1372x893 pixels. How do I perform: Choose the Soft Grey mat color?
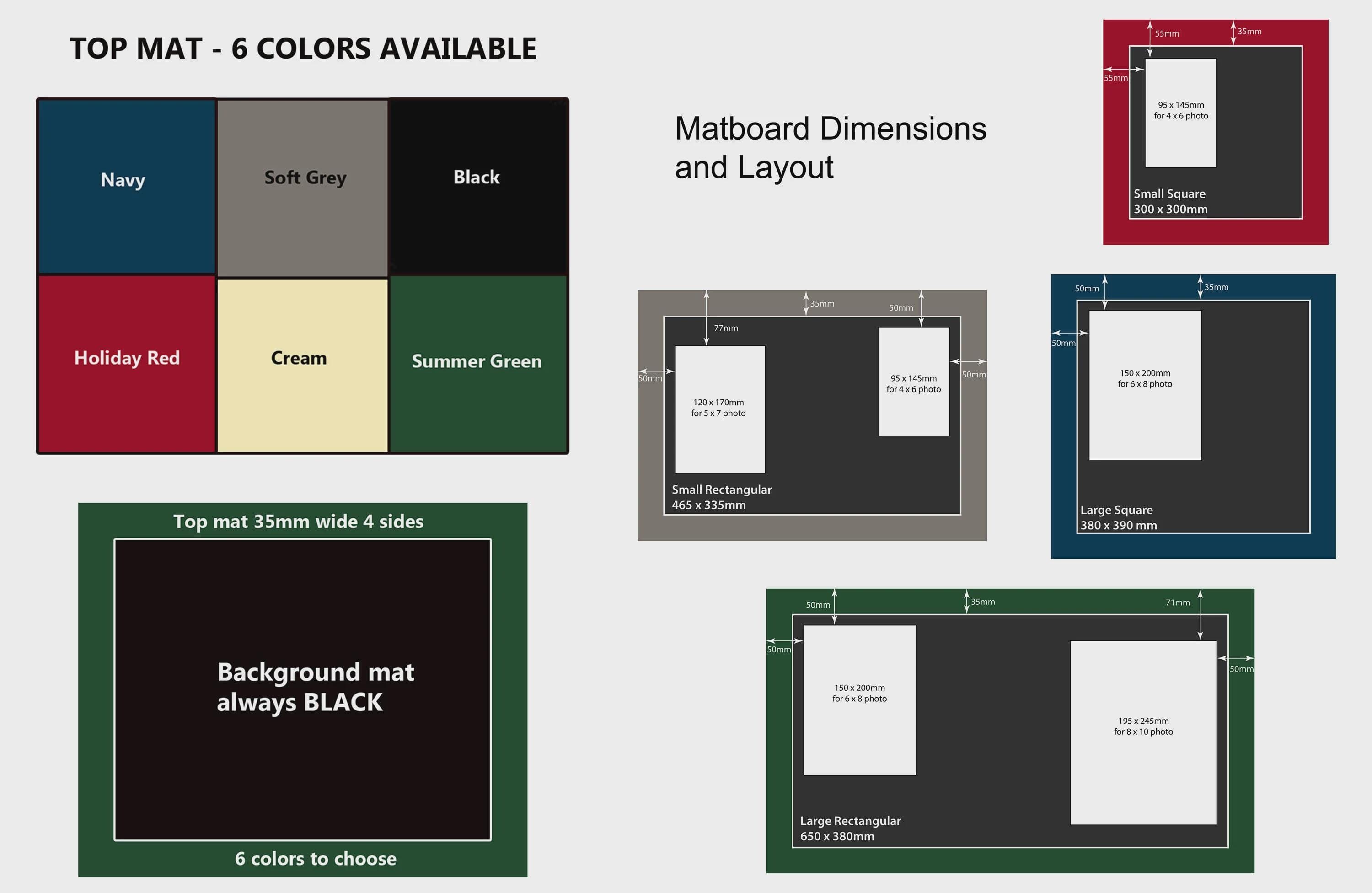(303, 188)
